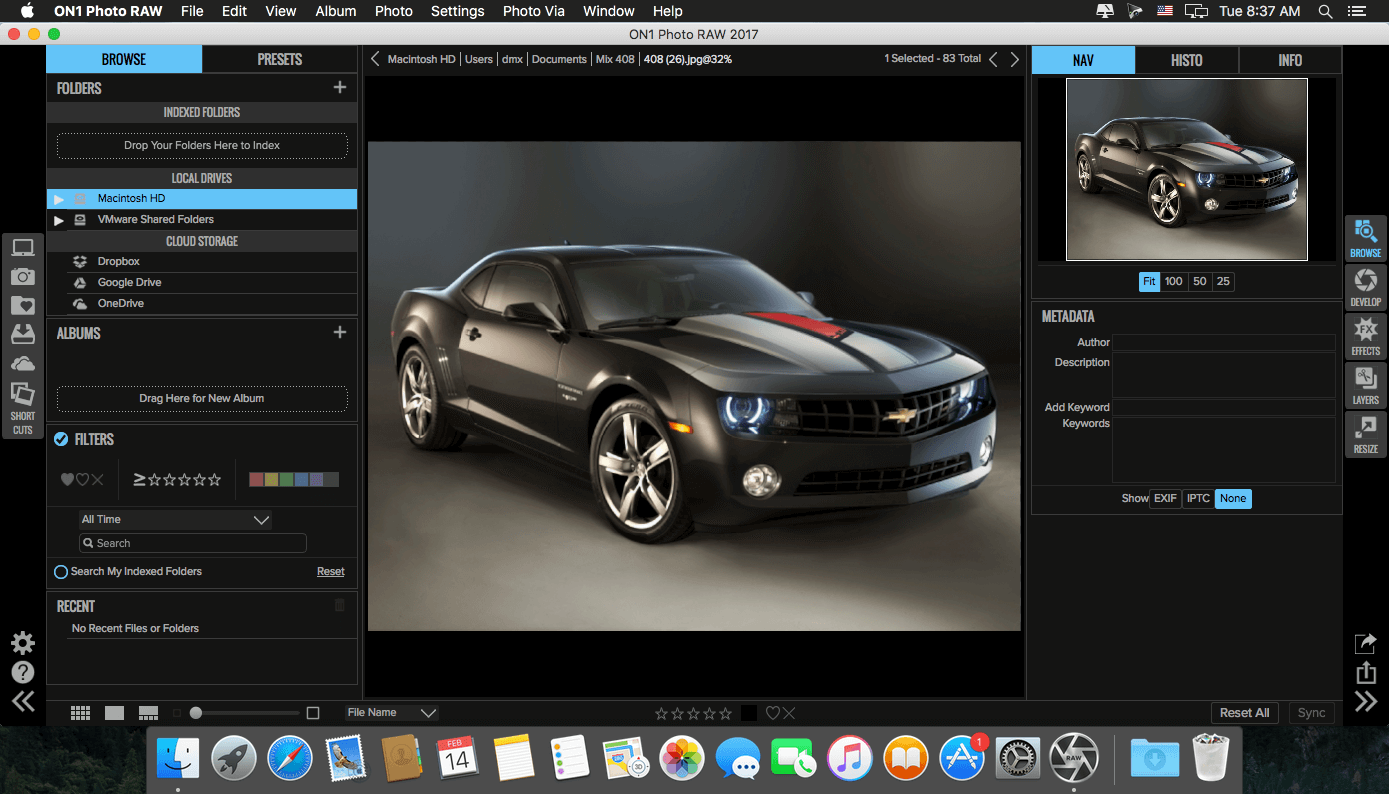Create an album with the Albums plus icon
1389x794 pixels.
coord(340,332)
